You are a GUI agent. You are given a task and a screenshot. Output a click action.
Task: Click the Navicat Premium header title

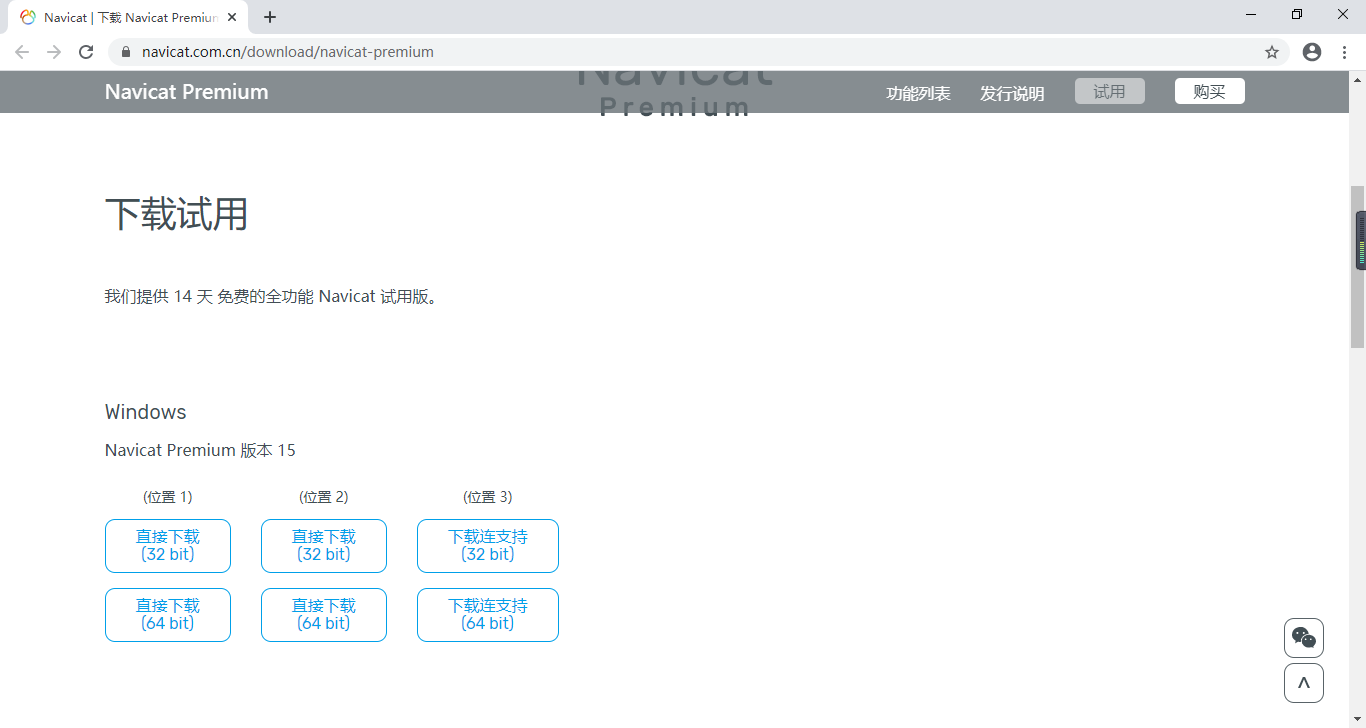[x=187, y=92]
